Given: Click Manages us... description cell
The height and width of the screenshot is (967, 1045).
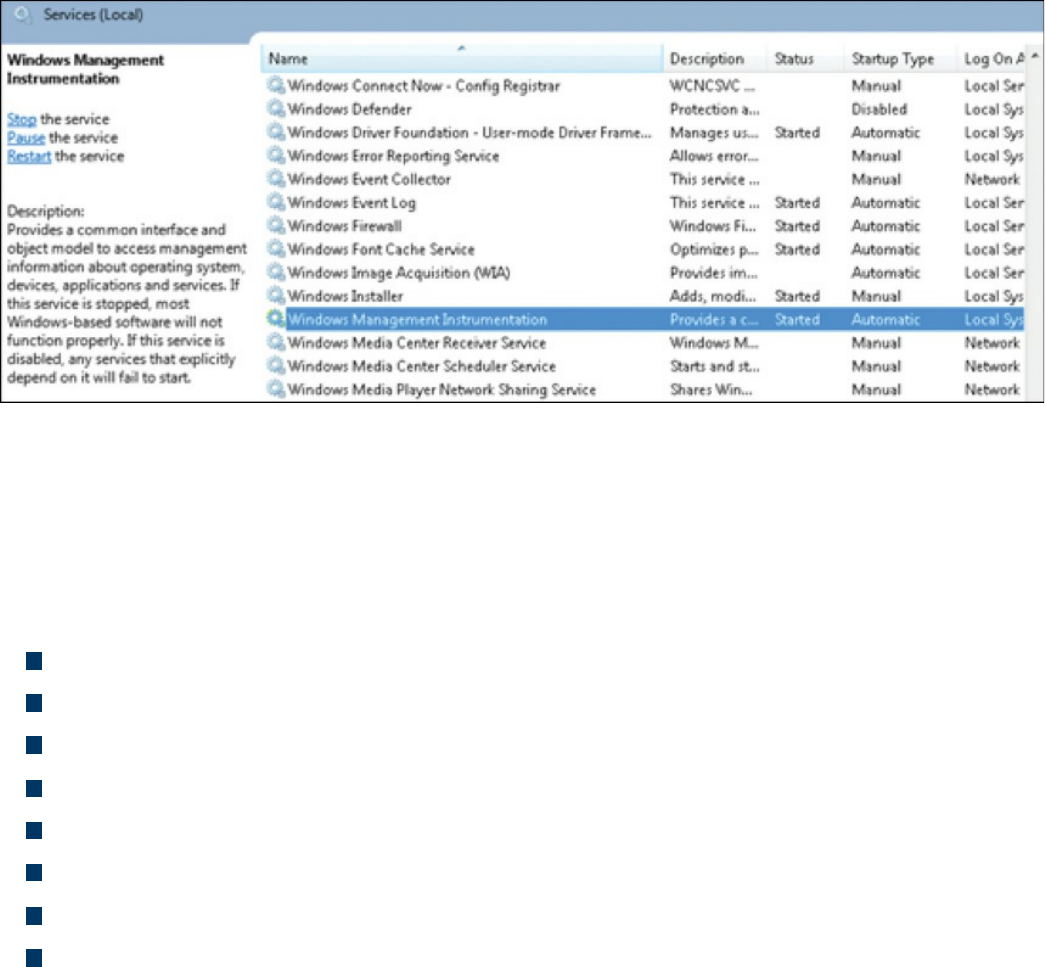Looking at the screenshot, I should coord(714,133).
